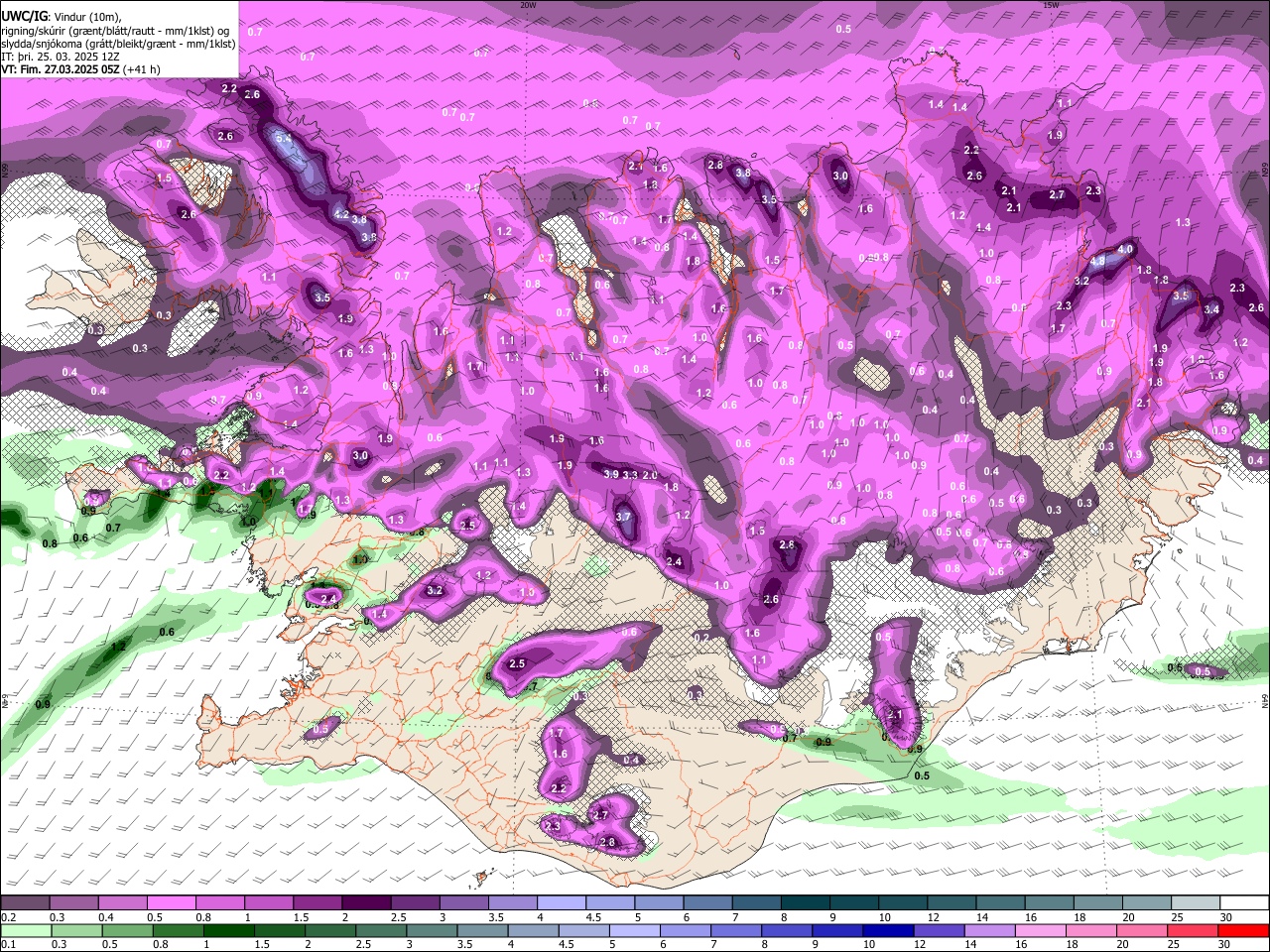Select the bright pink 0.5 snow legend swatch
This screenshot has width=1270, height=952.
point(171,902)
